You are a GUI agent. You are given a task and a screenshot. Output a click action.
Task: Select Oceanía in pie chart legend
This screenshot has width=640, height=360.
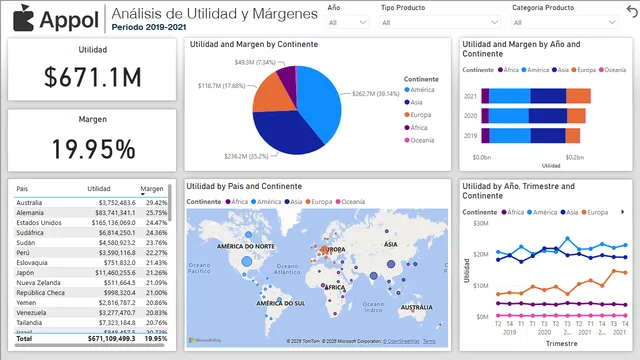(x=419, y=140)
